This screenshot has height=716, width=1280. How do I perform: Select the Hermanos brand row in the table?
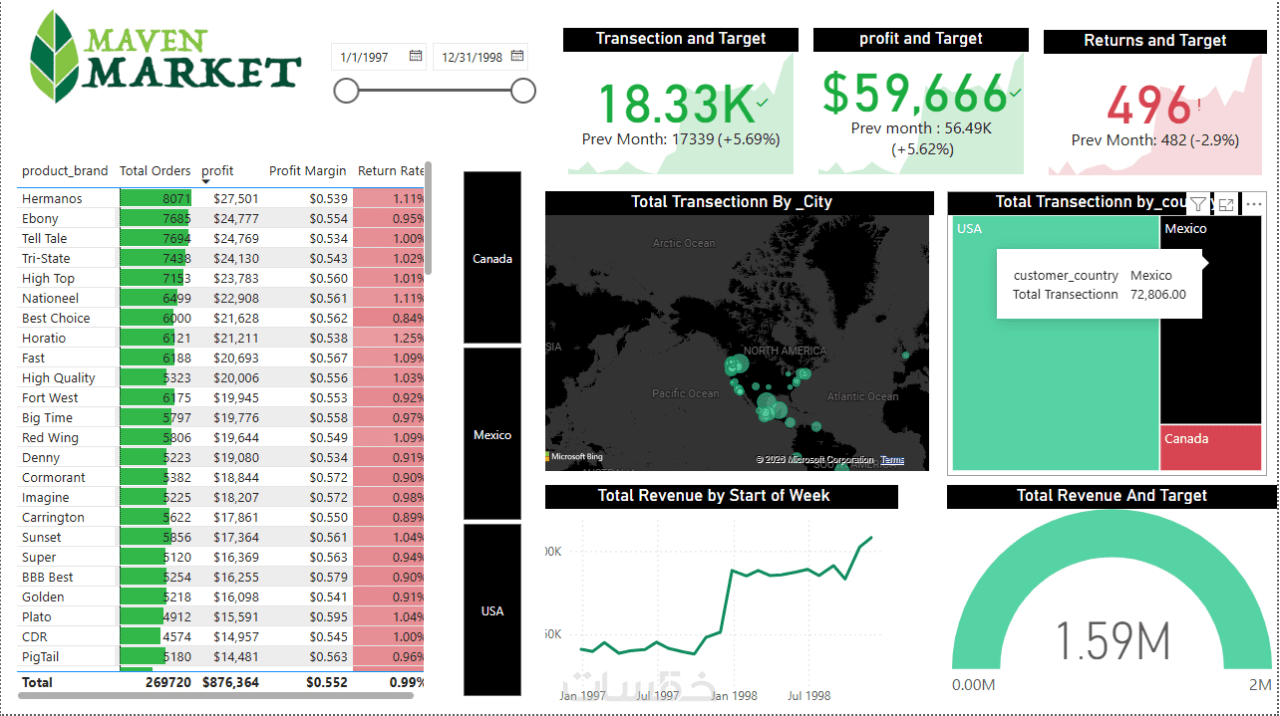tap(221, 198)
